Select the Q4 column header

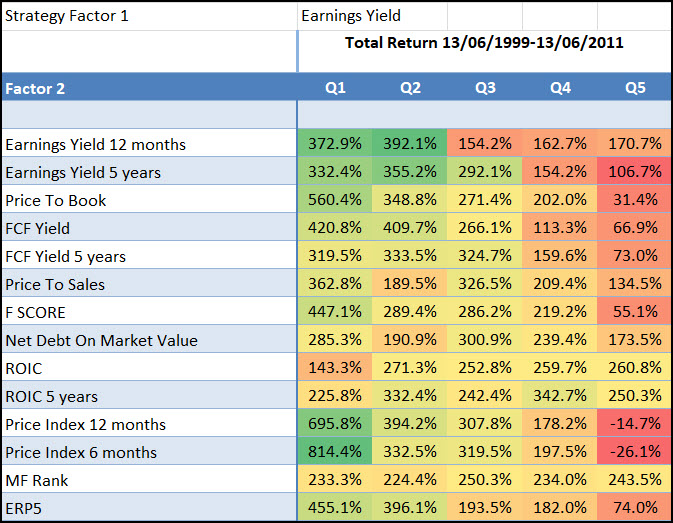[560, 88]
